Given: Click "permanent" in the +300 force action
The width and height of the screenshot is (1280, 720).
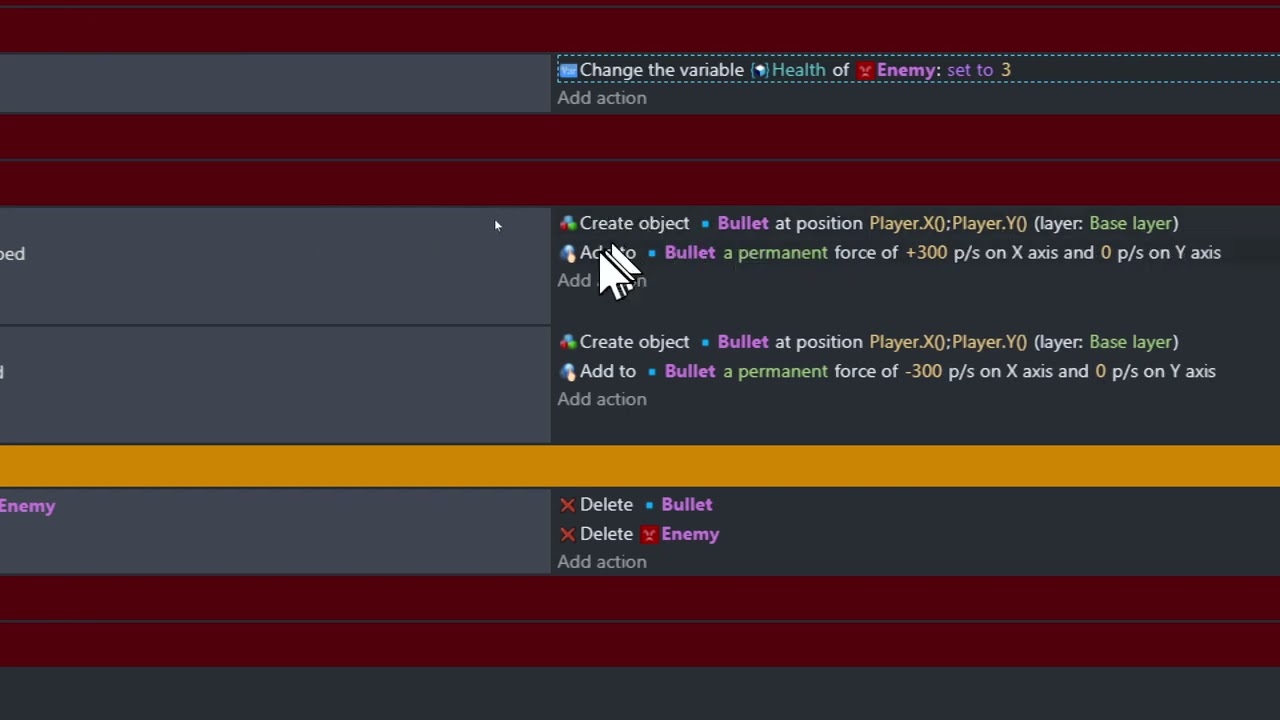Looking at the screenshot, I should pyautogui.click(x=782, y=253).
